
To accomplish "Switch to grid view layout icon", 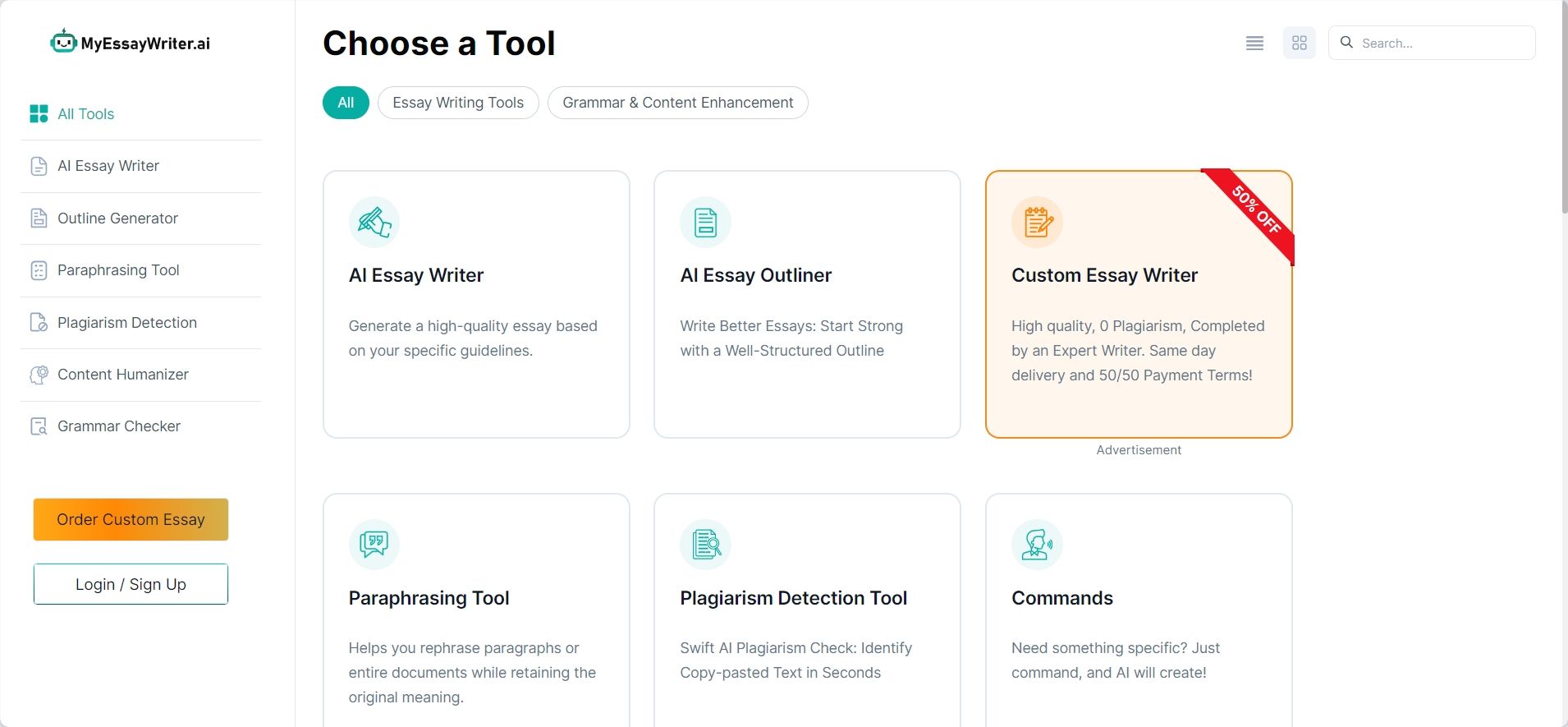I will click(x=1300, y=43).
